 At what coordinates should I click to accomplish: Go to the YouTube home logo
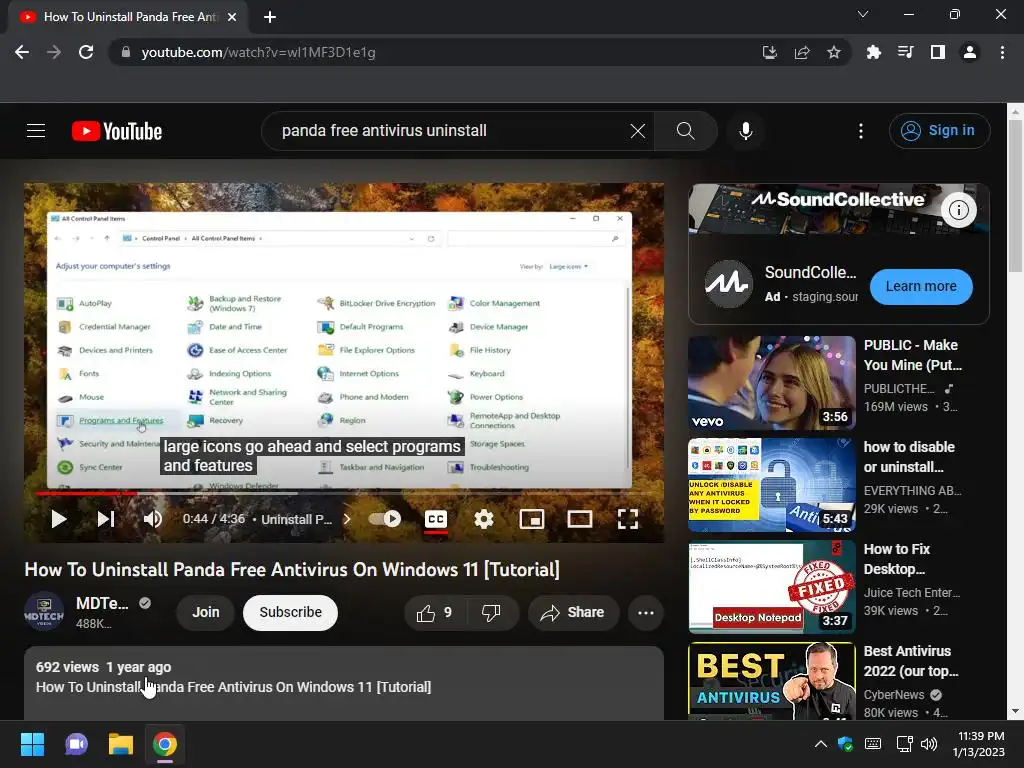pyautogui.click(x=117, y=131)
